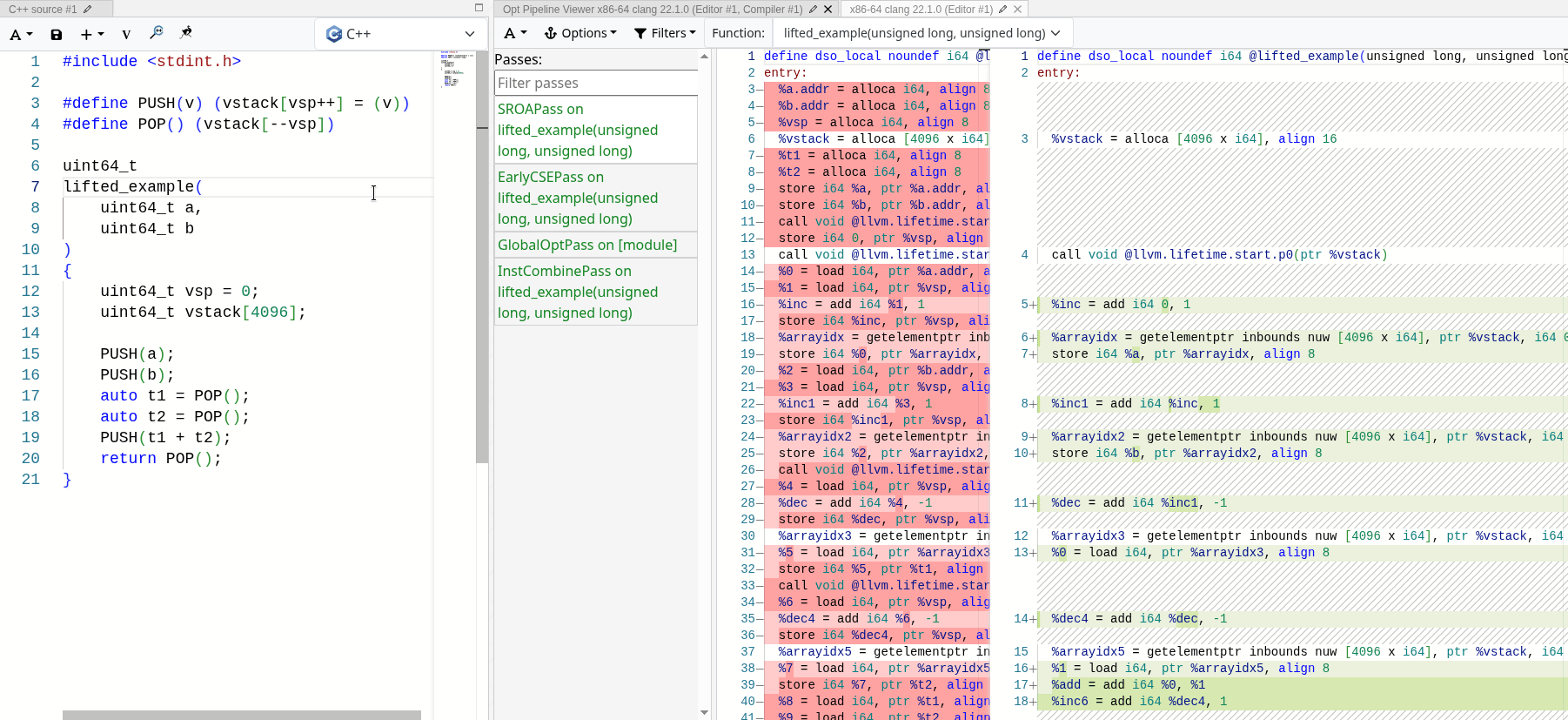Switch to the C++ source #1 tab

coord(43,9)
